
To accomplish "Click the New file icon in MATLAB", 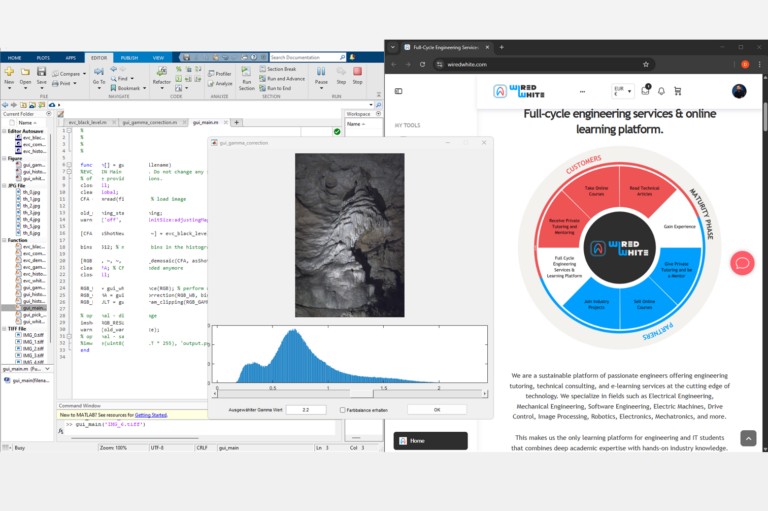I will [x=9, y=72].
